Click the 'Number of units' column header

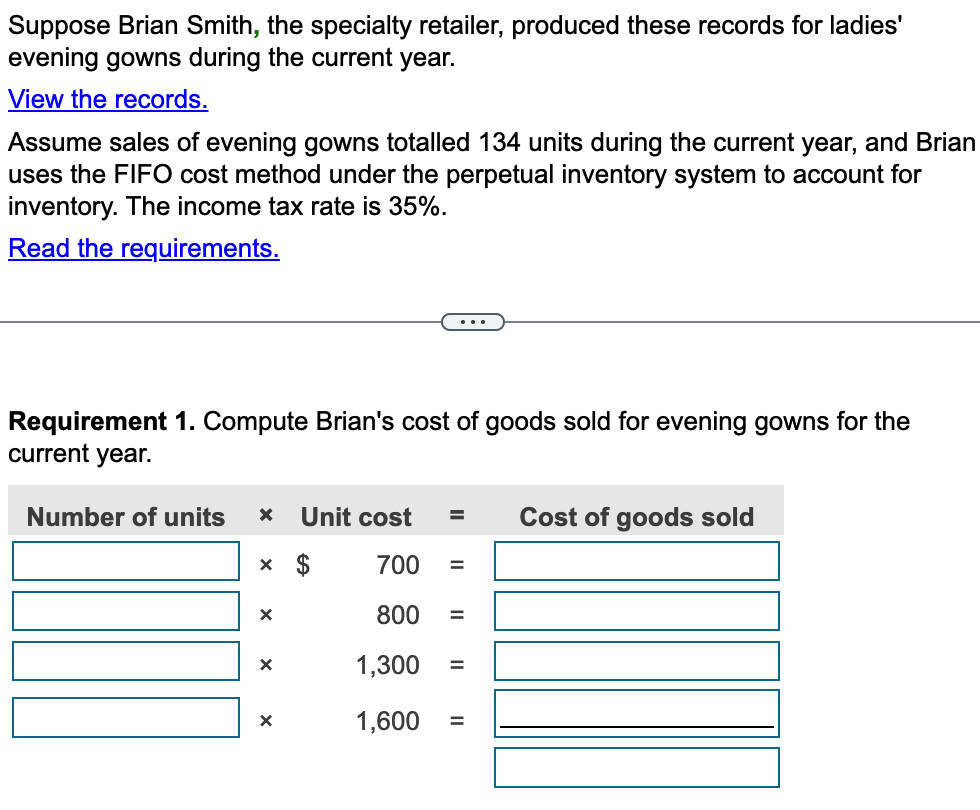124,517
